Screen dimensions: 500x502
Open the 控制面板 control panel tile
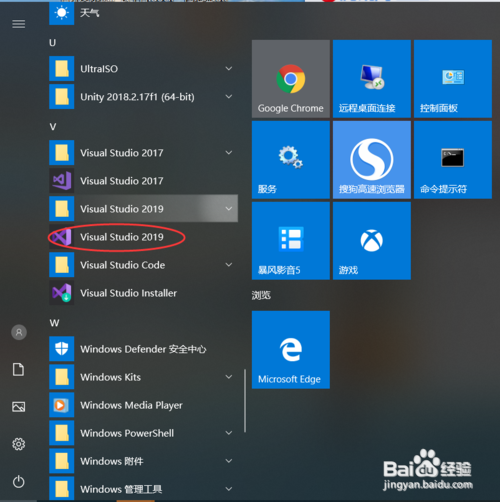coord(453,79)
